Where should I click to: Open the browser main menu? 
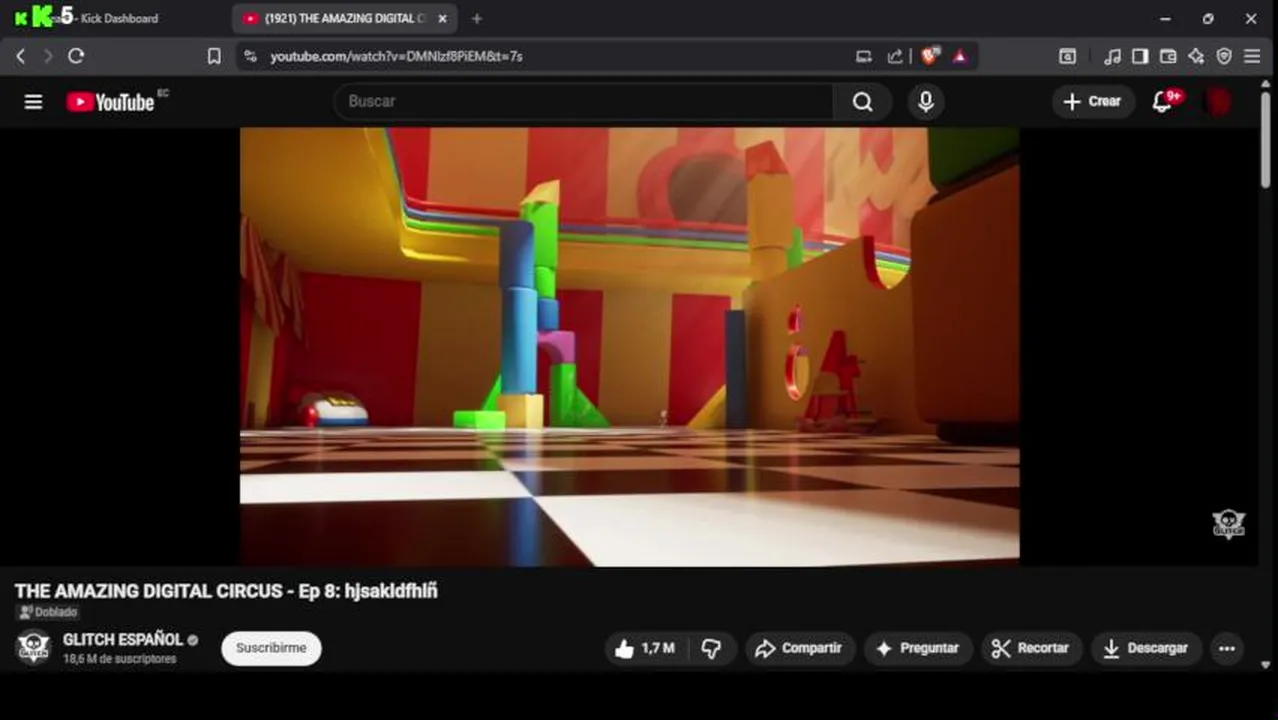1252,56
